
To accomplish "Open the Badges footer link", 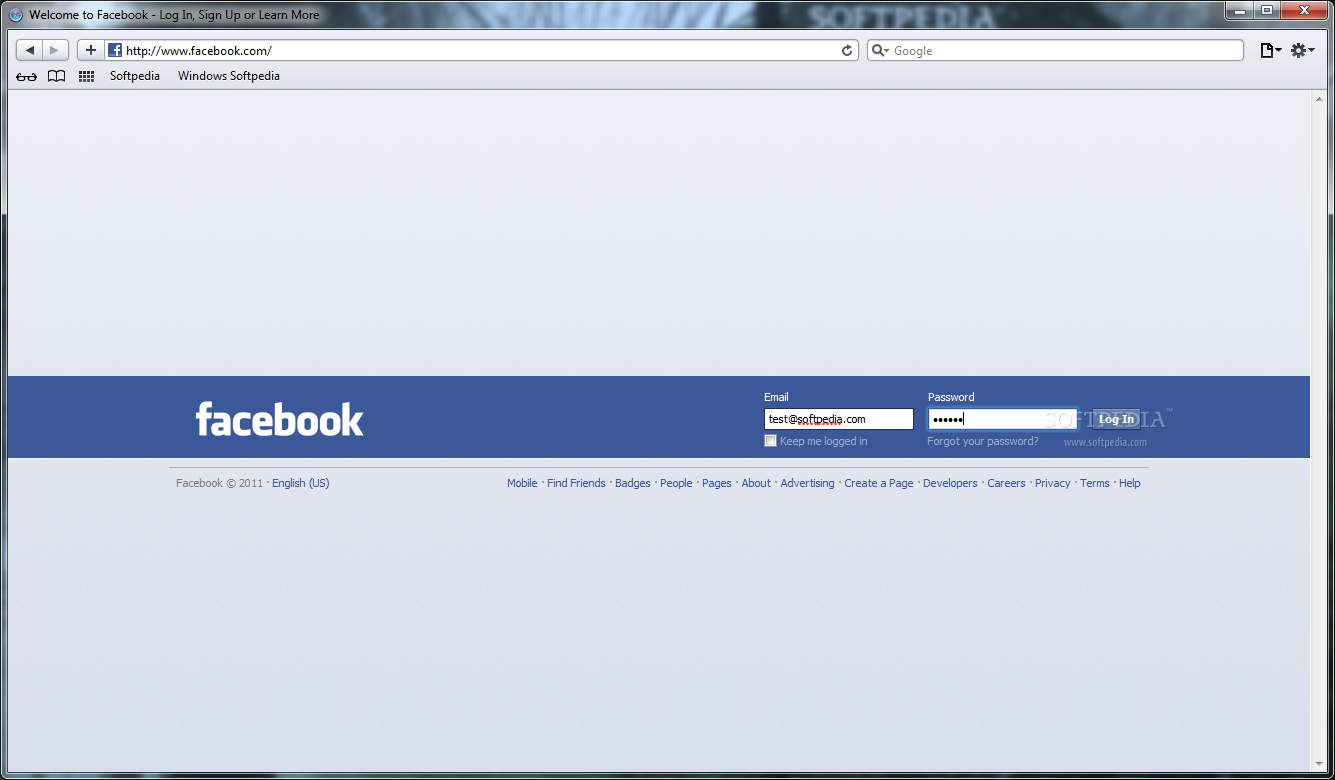I will (x=633, y=483).
